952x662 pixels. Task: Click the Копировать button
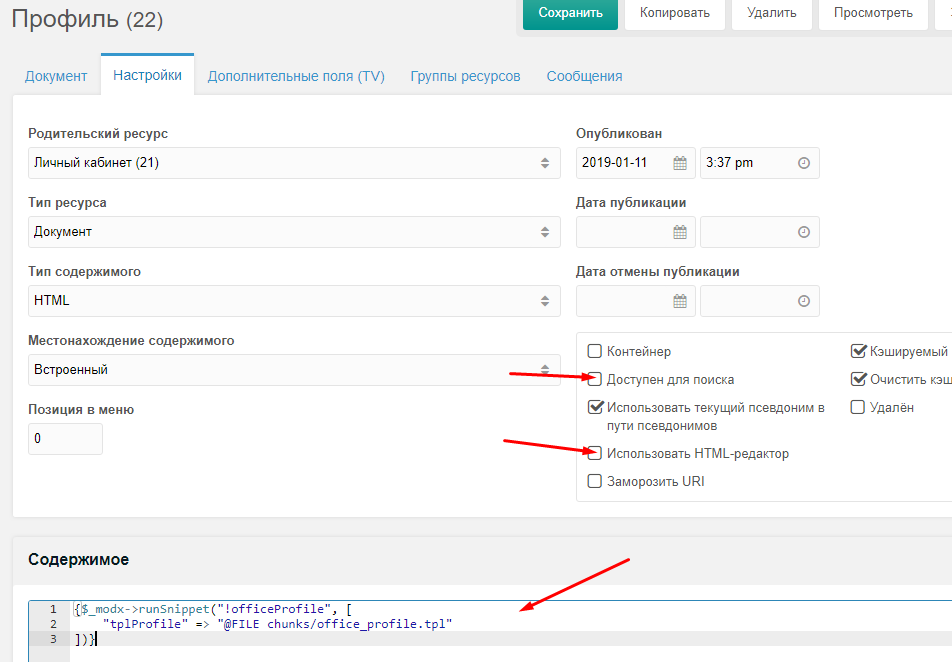[675, 13]
